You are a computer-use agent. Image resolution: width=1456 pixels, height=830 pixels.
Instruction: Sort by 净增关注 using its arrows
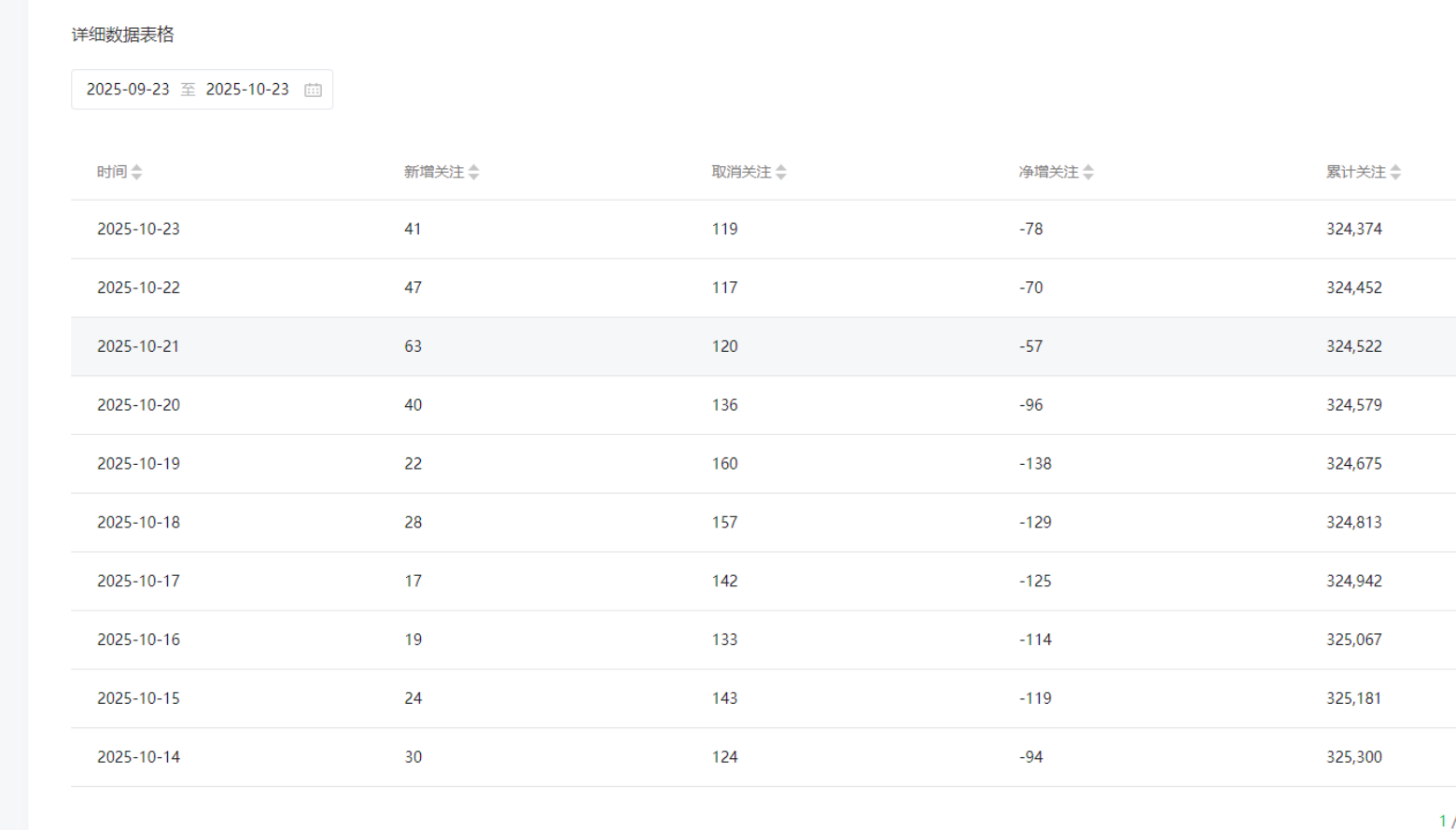(x=1088, y=172)
